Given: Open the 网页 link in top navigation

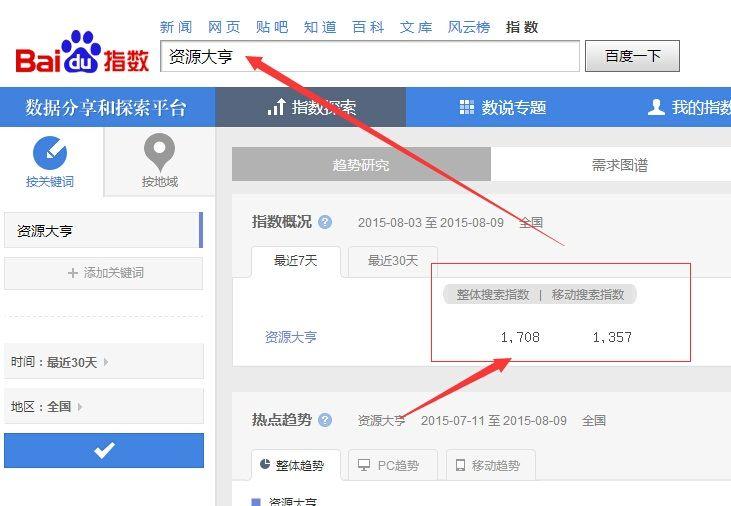Looking at the screenshot, I should (224, 27).
